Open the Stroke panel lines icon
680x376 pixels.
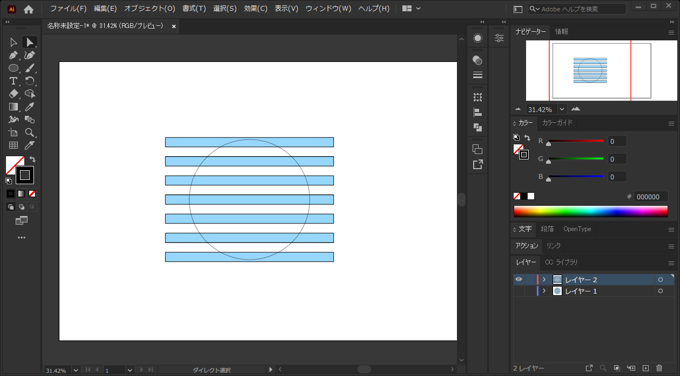[x=477, y=75]
